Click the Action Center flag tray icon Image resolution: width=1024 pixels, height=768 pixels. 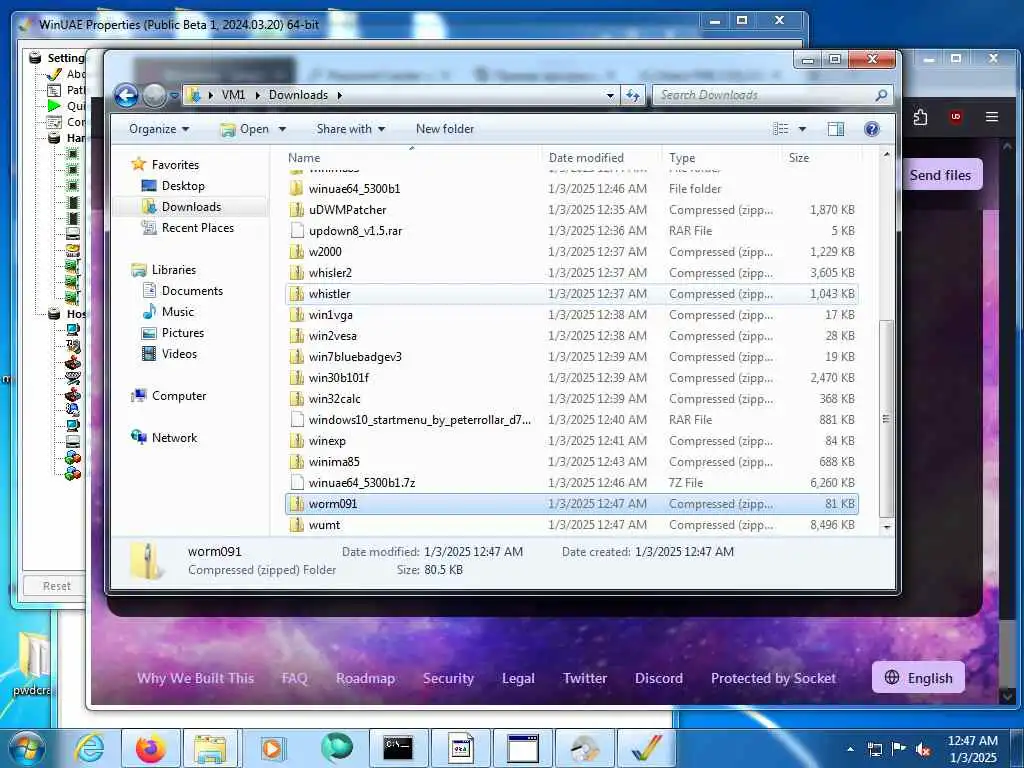click(x=899, y=749)
